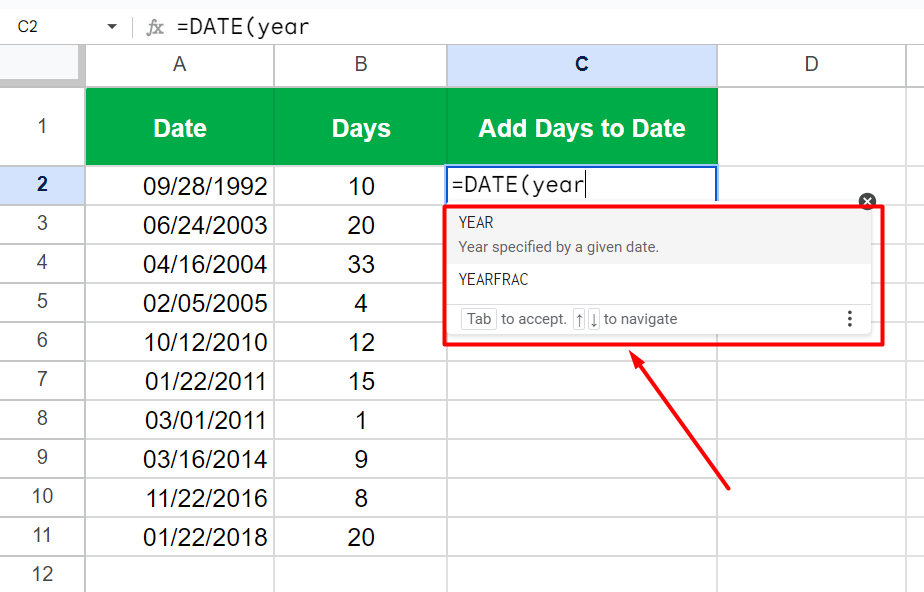Select row 3 header

(x=42, y=224)
